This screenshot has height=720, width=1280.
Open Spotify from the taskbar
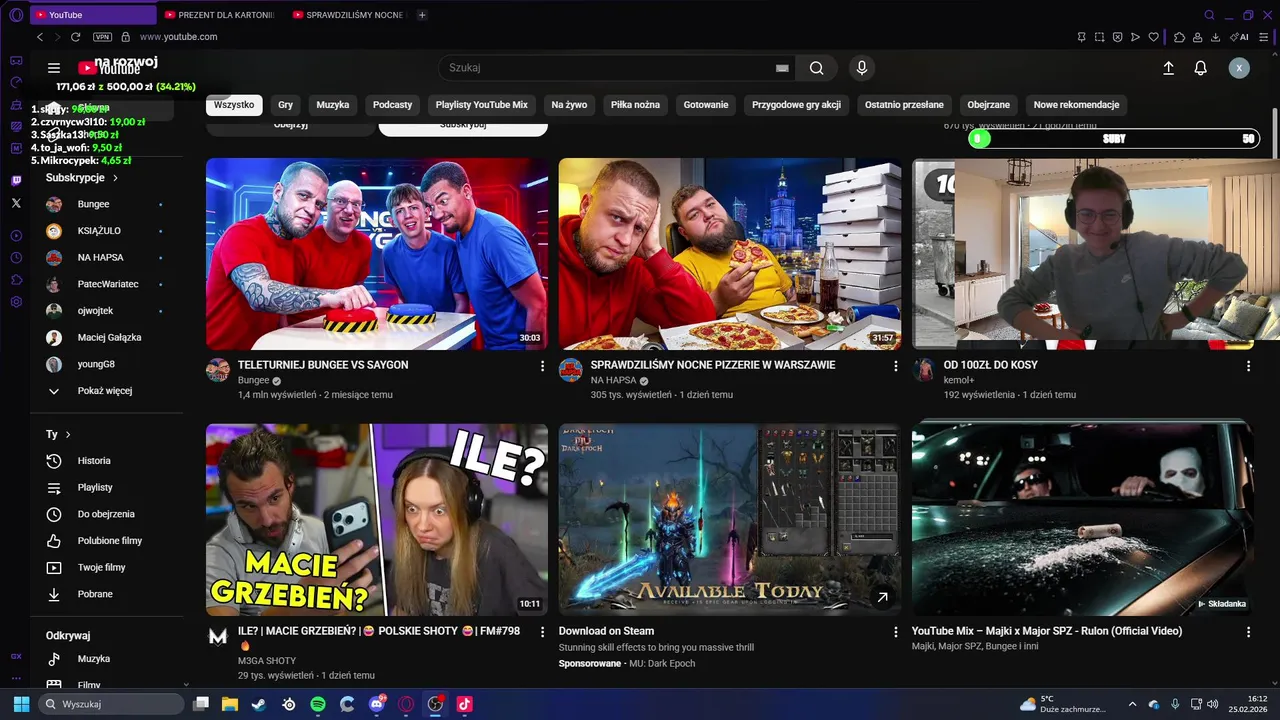pos(318,704)
